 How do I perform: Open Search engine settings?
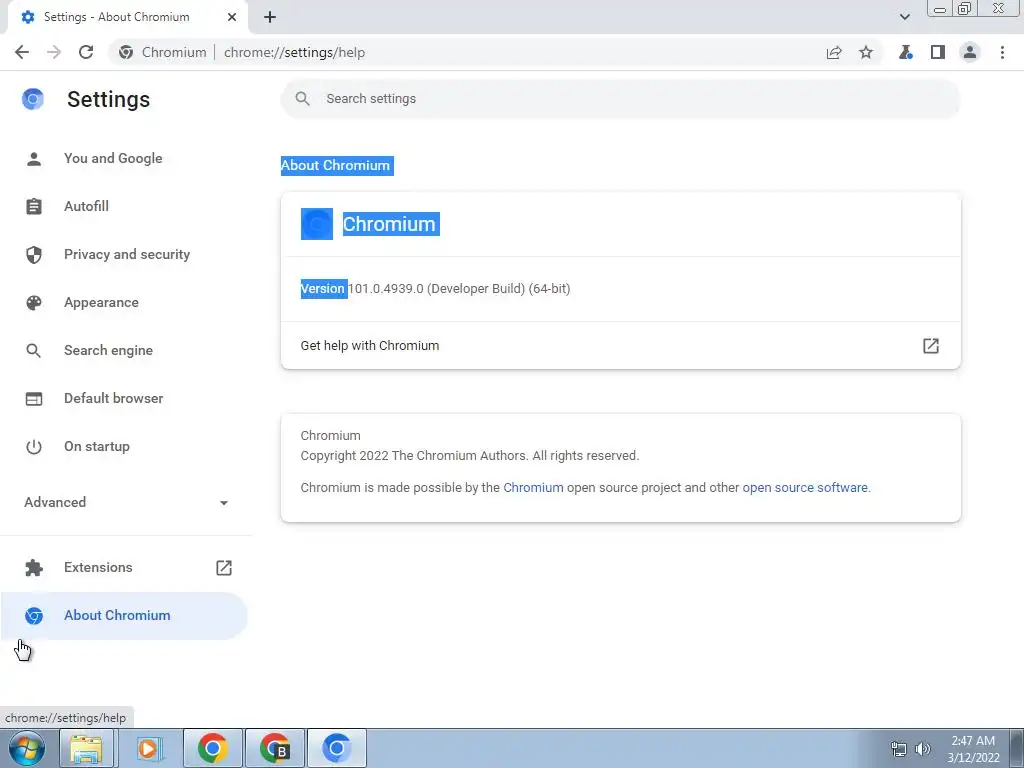click(108, 350)
